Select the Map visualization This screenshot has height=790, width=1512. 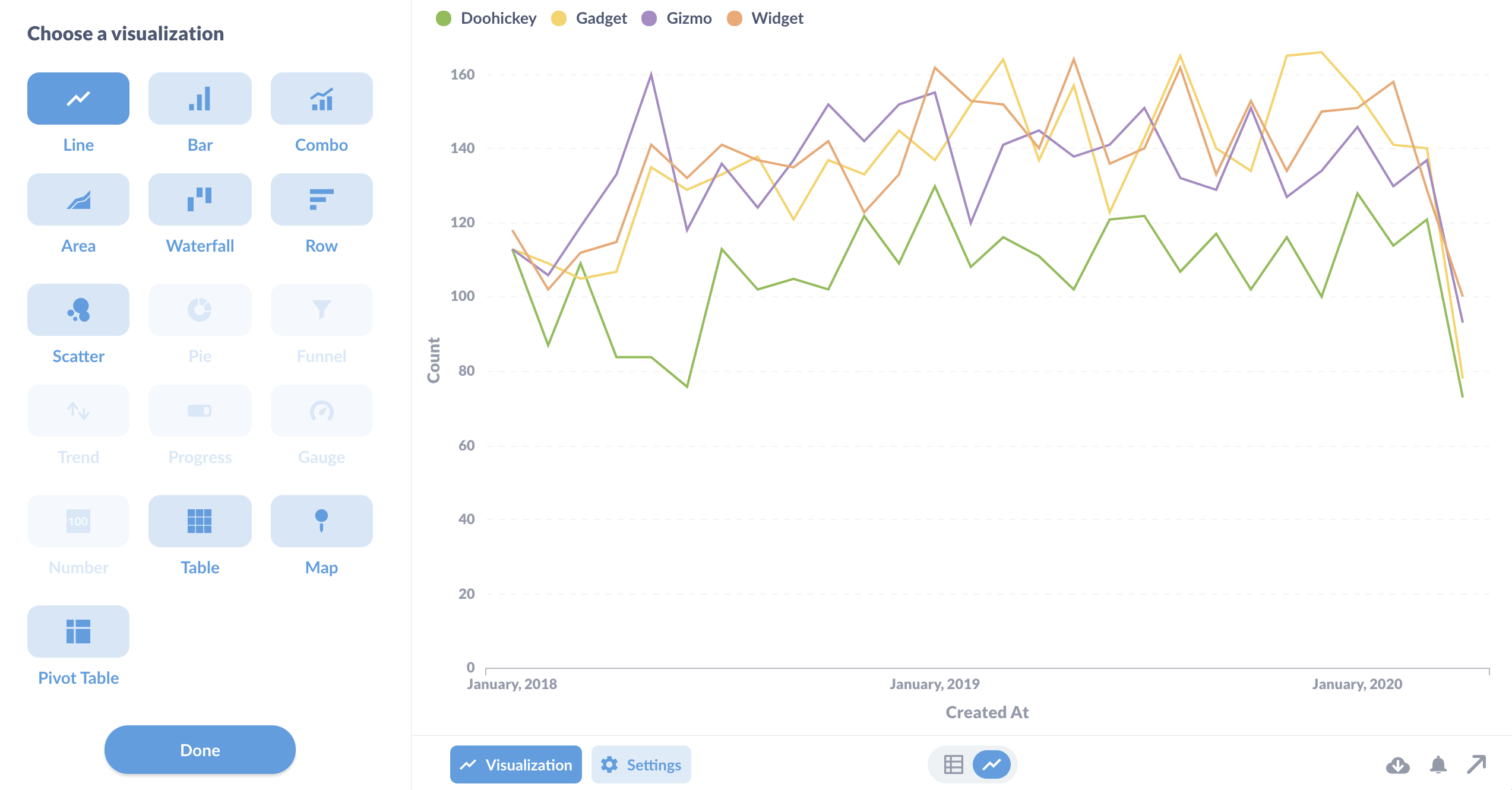[321, 521]
